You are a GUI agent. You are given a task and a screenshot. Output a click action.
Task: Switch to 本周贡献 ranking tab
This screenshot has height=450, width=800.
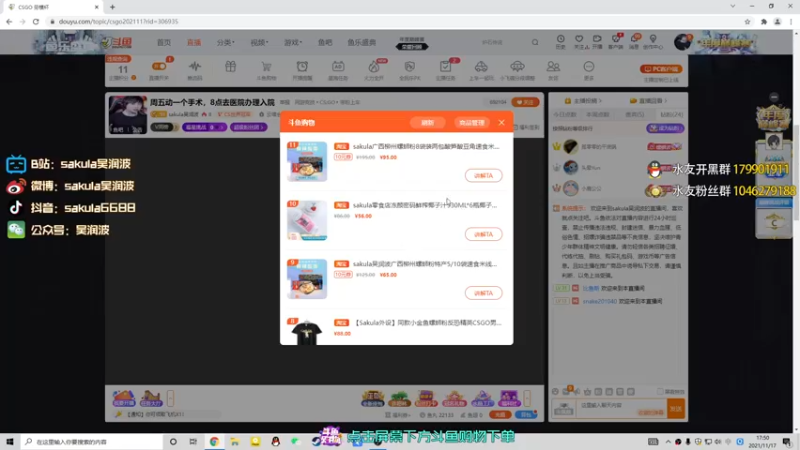coord(597,115)
